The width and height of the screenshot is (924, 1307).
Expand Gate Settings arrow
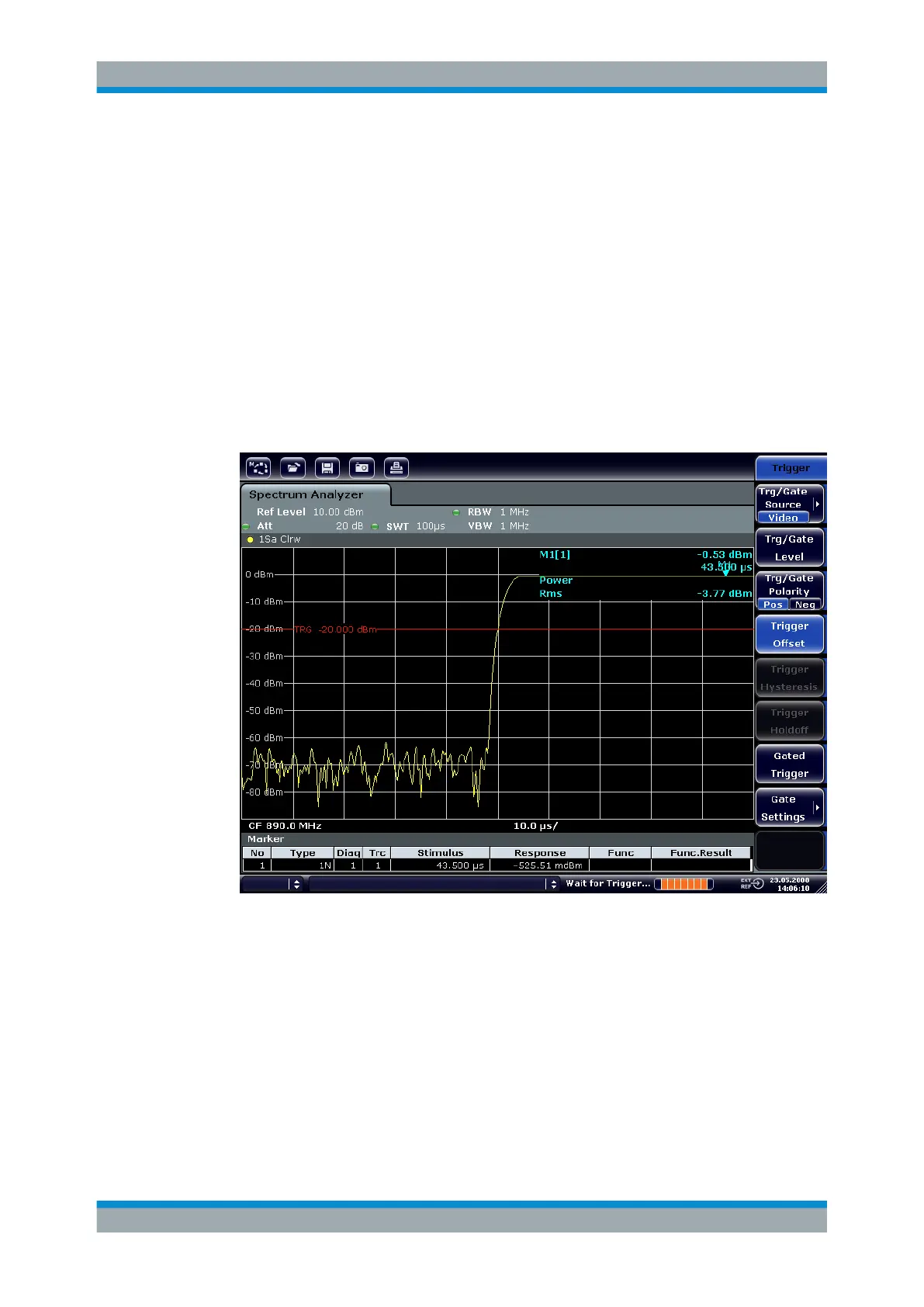pyautogui.click(x=817, y=807)
